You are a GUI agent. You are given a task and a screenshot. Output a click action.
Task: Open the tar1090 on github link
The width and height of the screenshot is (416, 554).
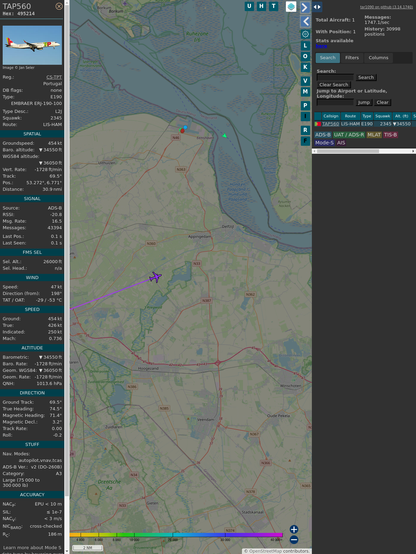coord(386,7)
